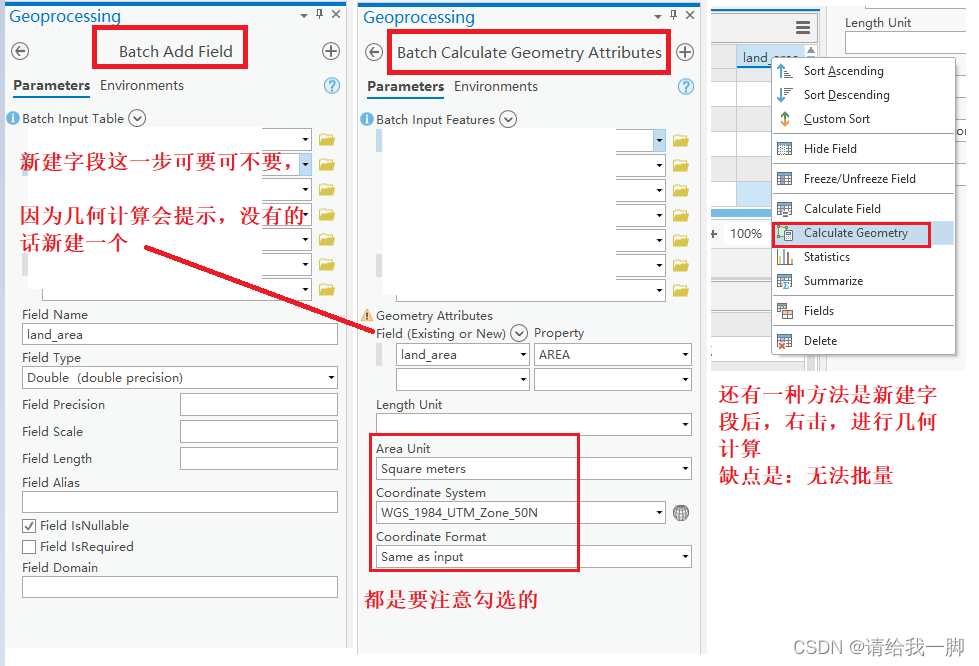Open Length Unit dropdown in geoprocessing pane
The width and height of the screenshot is (979, 666).
685,424
